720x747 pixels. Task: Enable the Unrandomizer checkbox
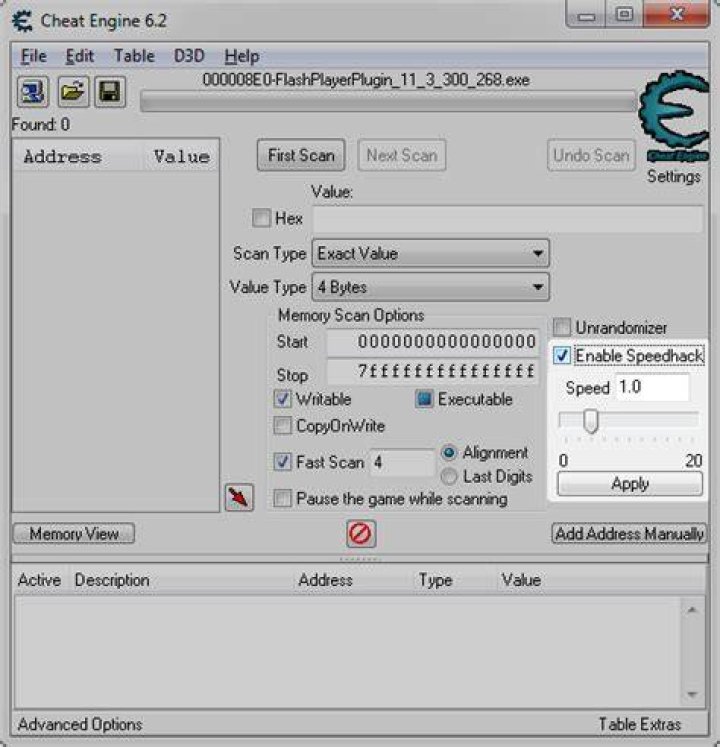[x=562, y=328]
